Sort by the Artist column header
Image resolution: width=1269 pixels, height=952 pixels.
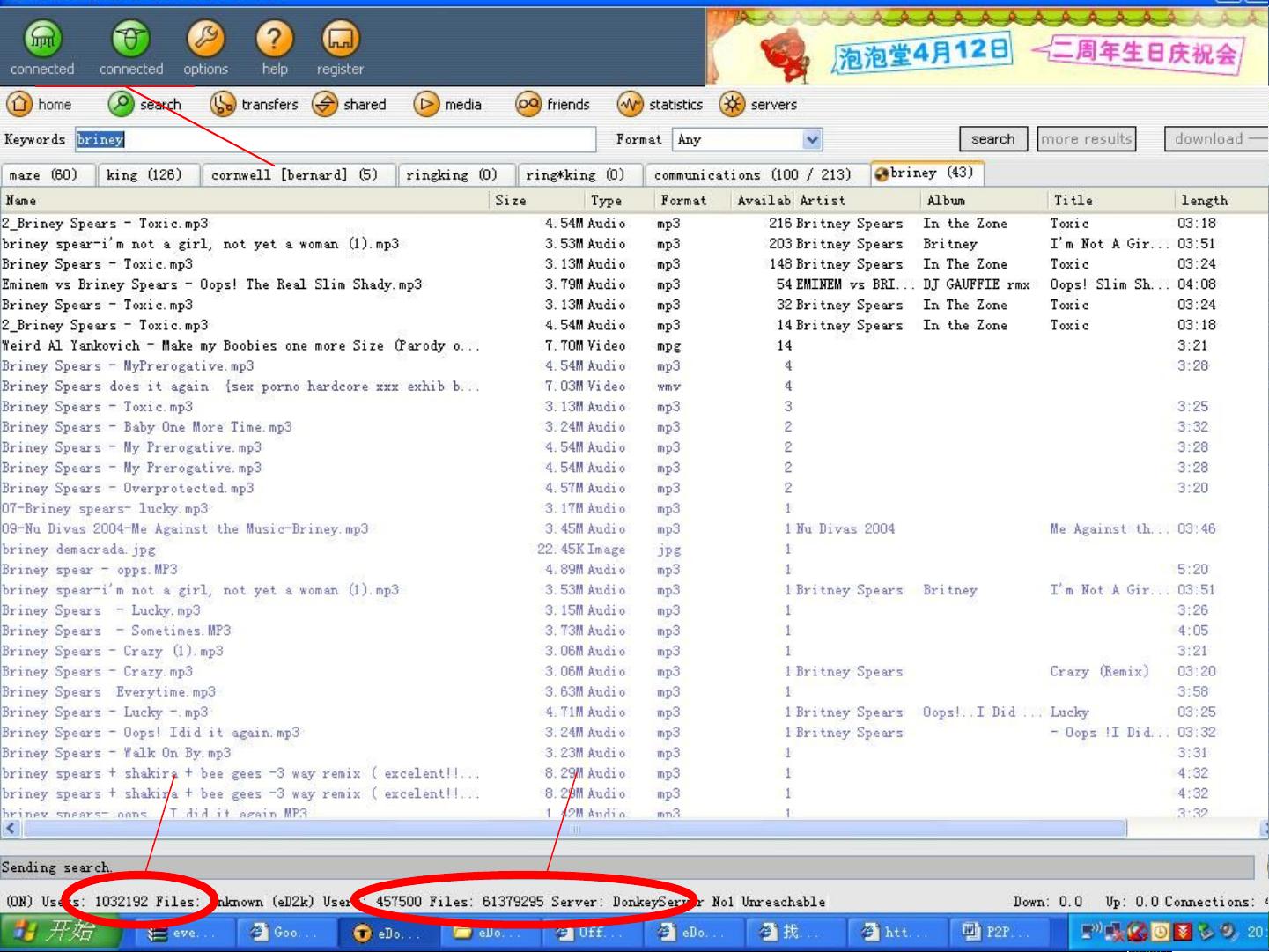coord(858,201)
